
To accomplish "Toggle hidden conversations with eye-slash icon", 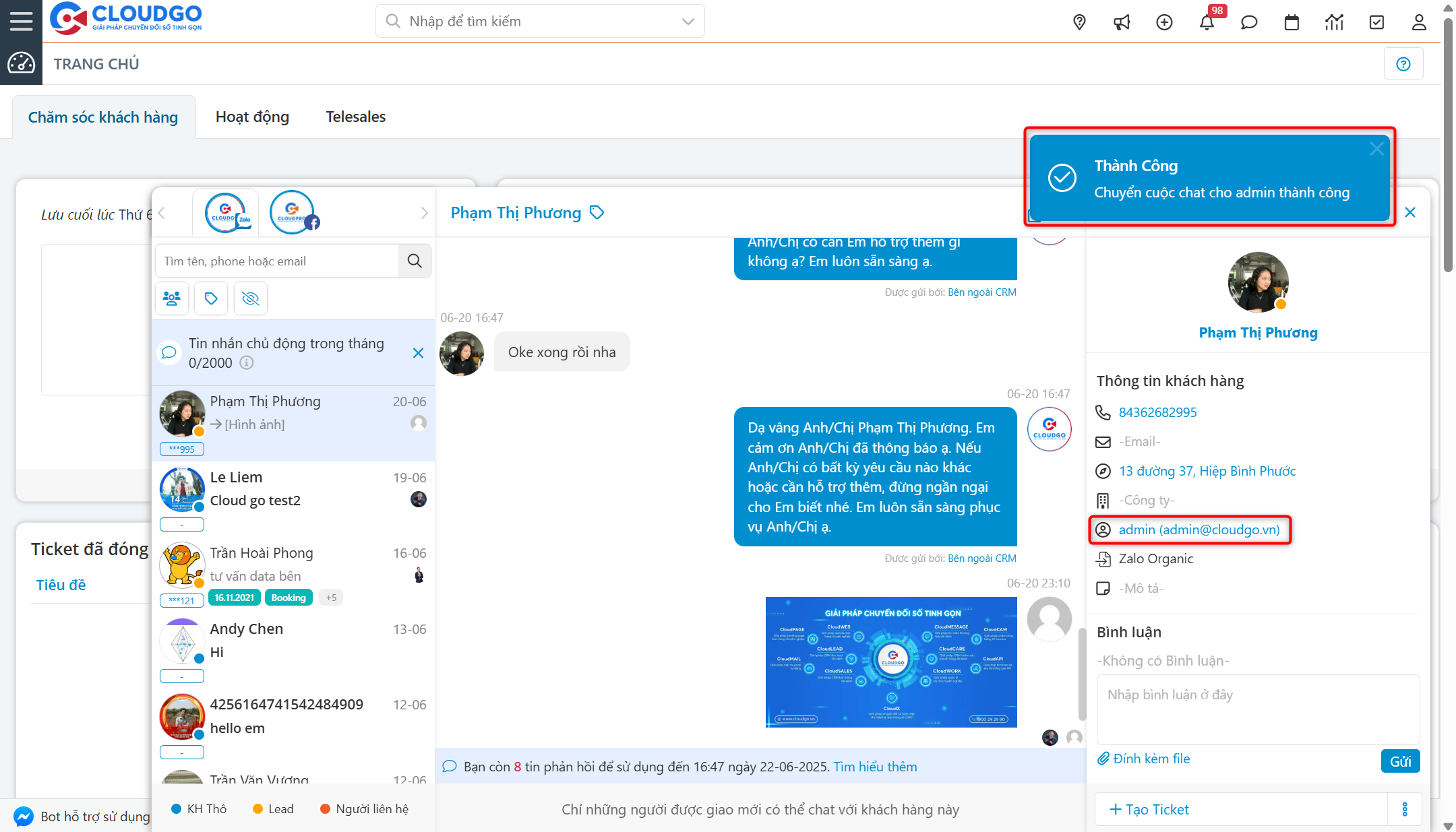I will tap(250, 298).
